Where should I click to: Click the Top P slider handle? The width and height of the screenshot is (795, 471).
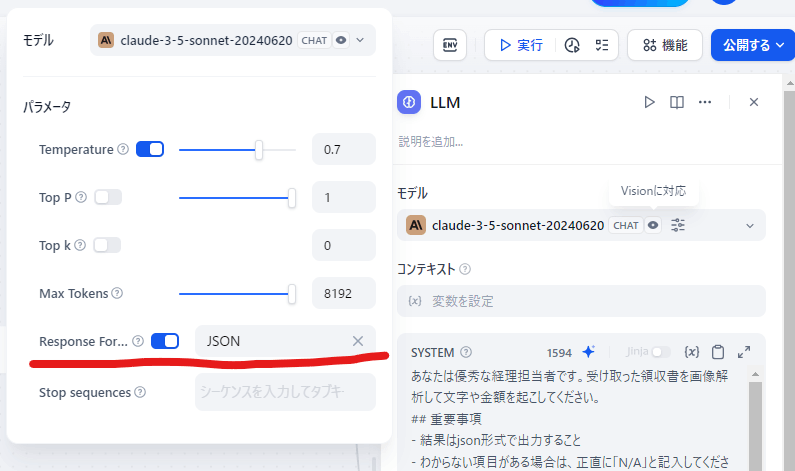pyautogui.click(x=292, y=198)
